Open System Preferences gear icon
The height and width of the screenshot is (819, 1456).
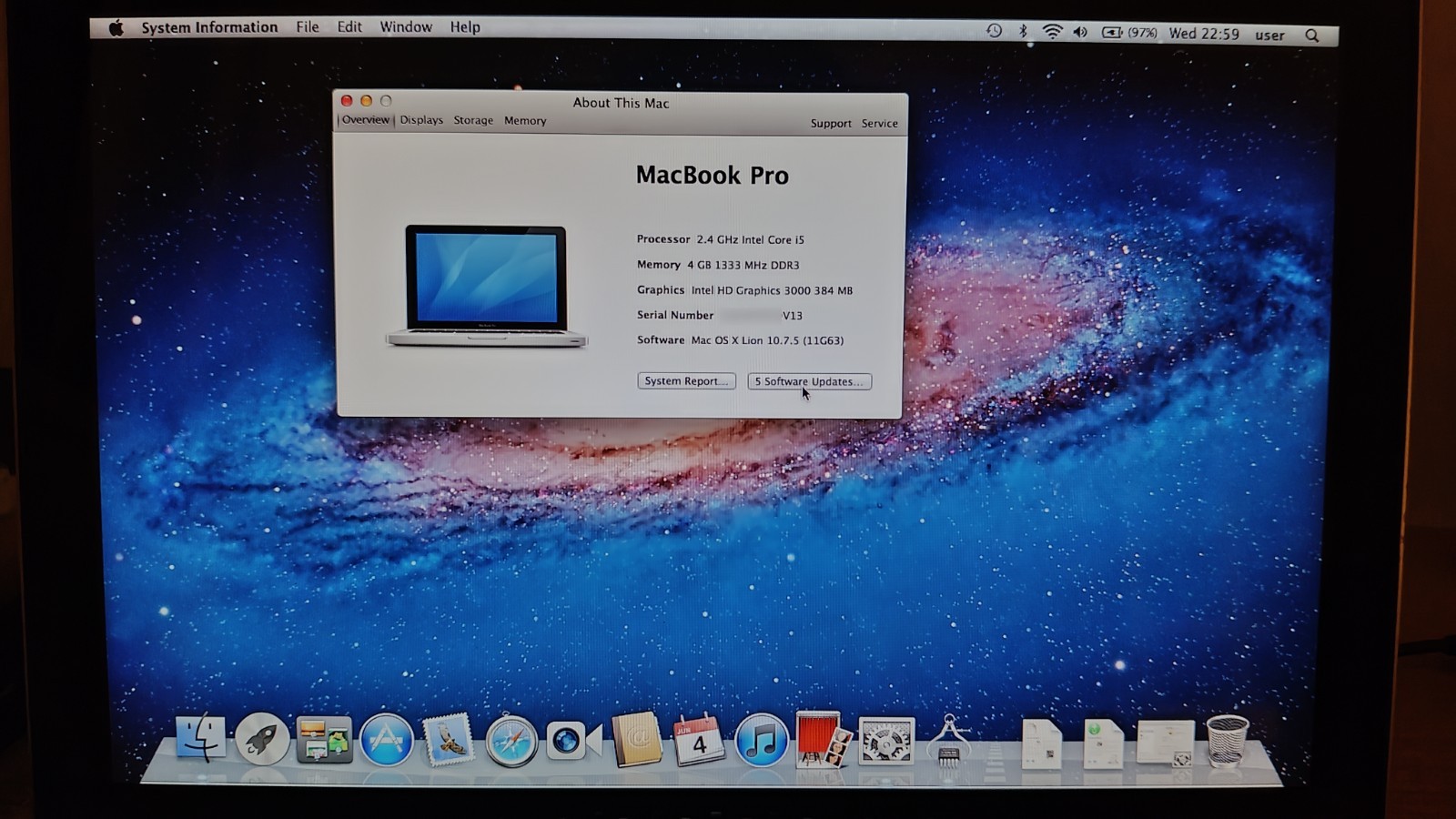886,741
